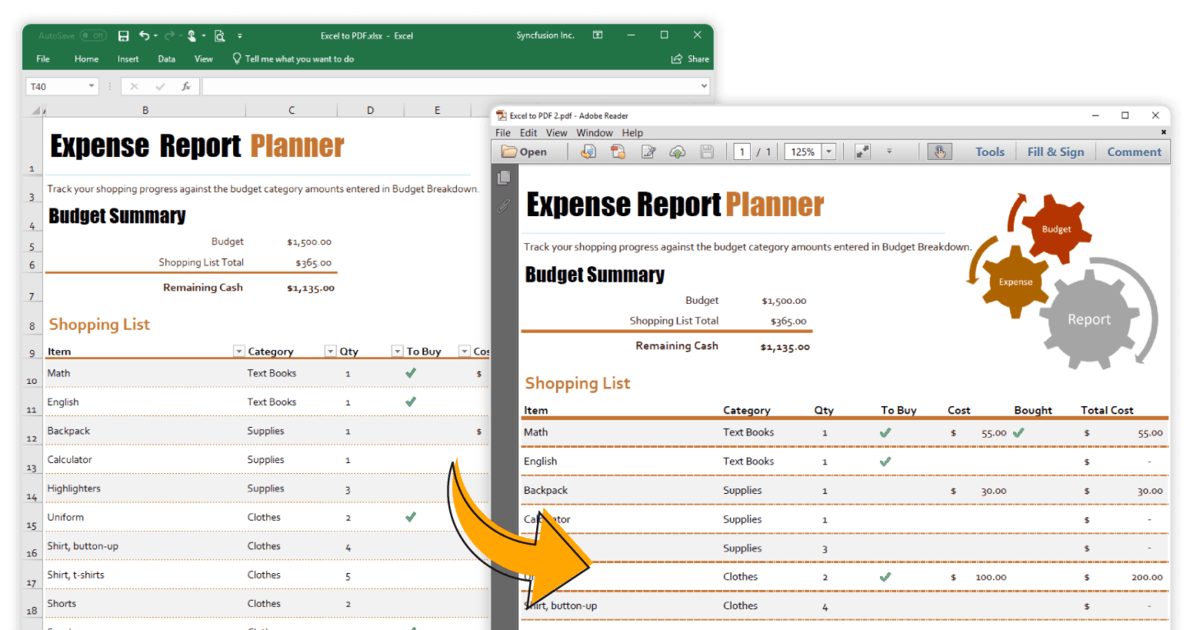Click the Open button in Adobe Reader
Viewport: 1200px width, 630px height.
(524, 152)
